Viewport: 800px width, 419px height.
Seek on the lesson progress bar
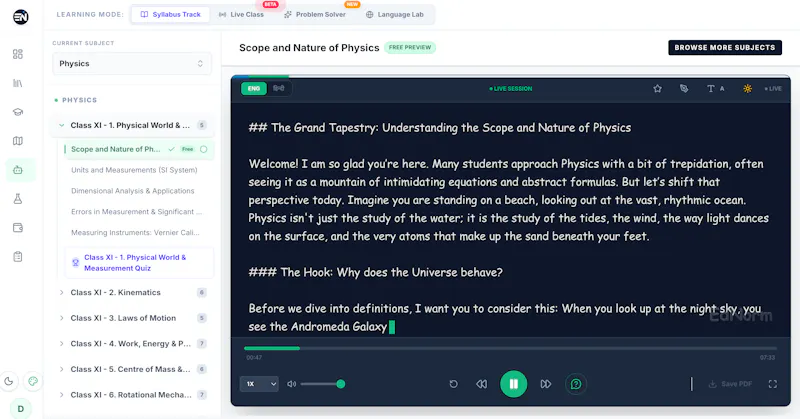click(510, 349)
